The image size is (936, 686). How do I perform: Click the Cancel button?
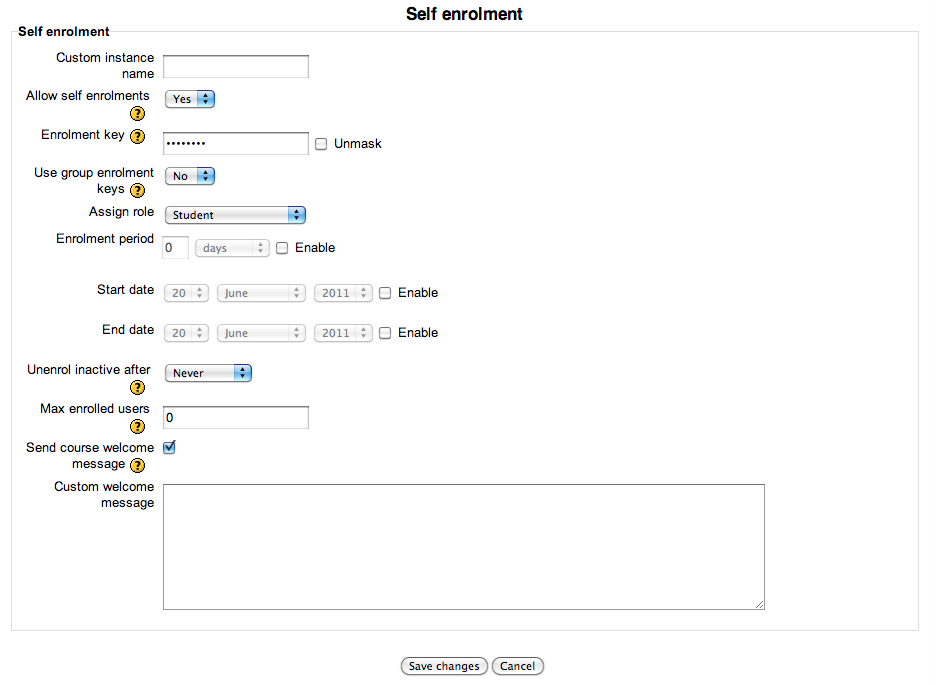point(518,666)
